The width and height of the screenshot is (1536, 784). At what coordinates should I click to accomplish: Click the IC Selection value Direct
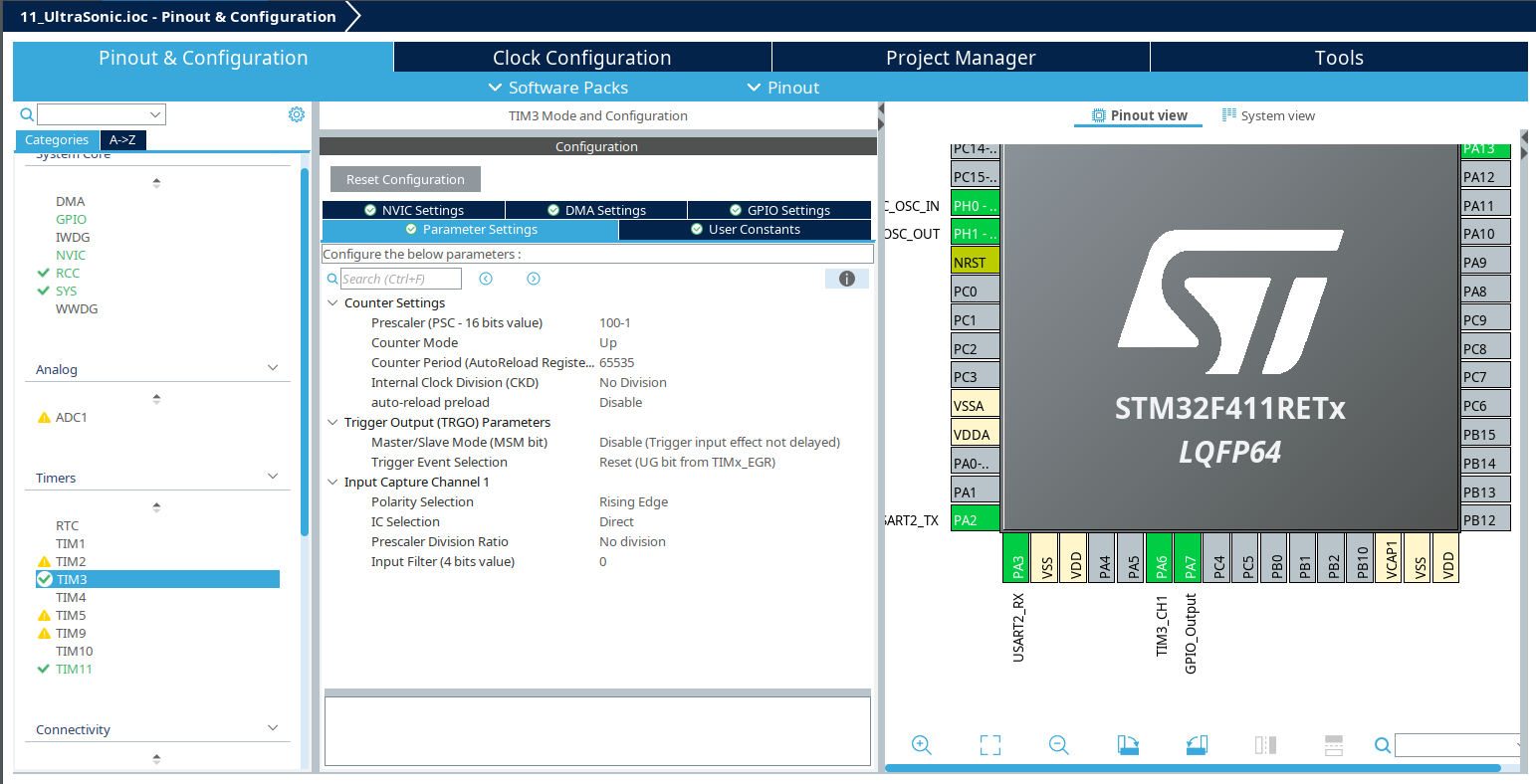(617, 521)
